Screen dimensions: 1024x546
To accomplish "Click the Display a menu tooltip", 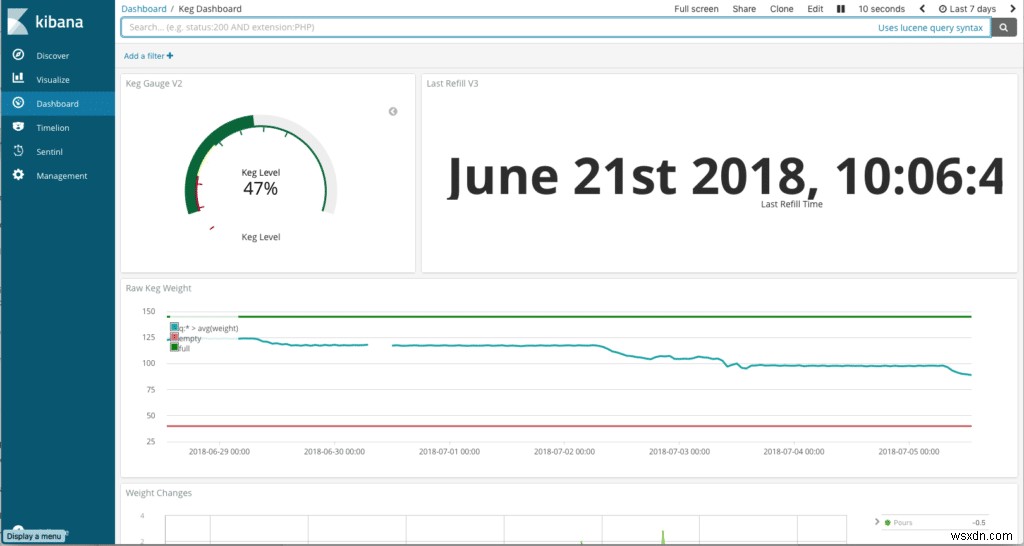I will click(x=35, y=536).
